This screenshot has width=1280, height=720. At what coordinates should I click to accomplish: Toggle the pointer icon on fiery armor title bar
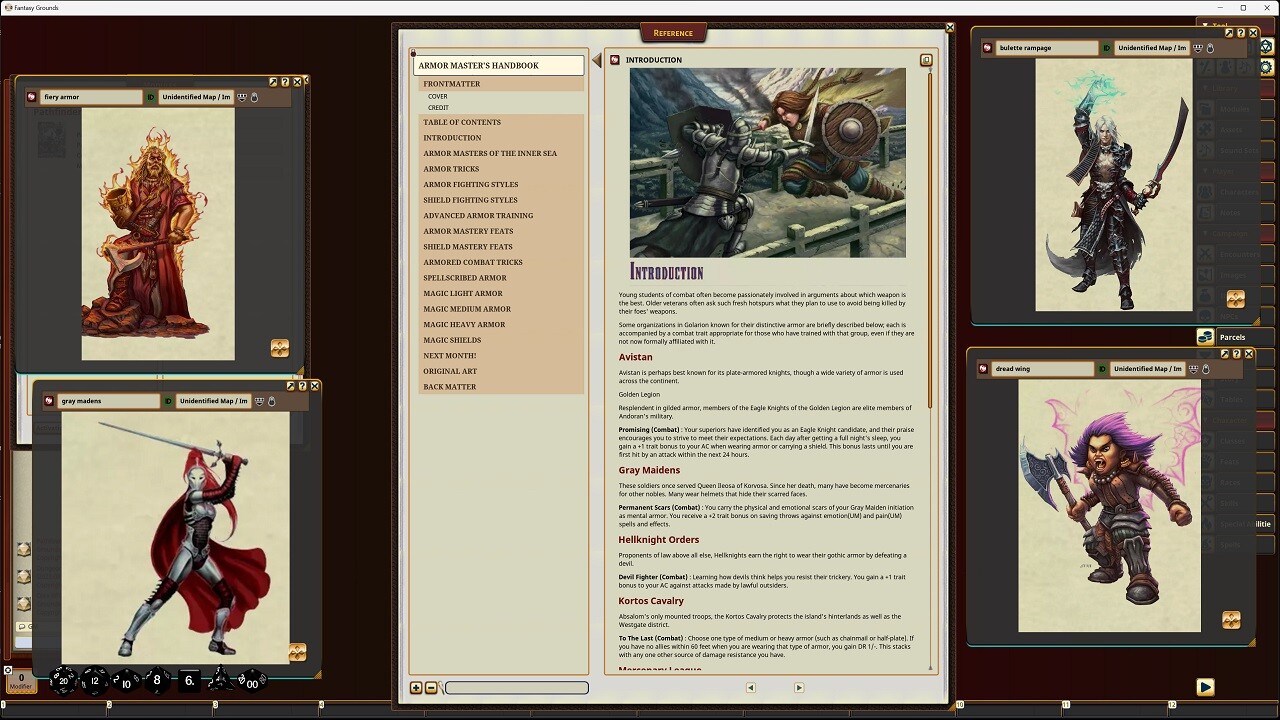(x=256, y=97)
